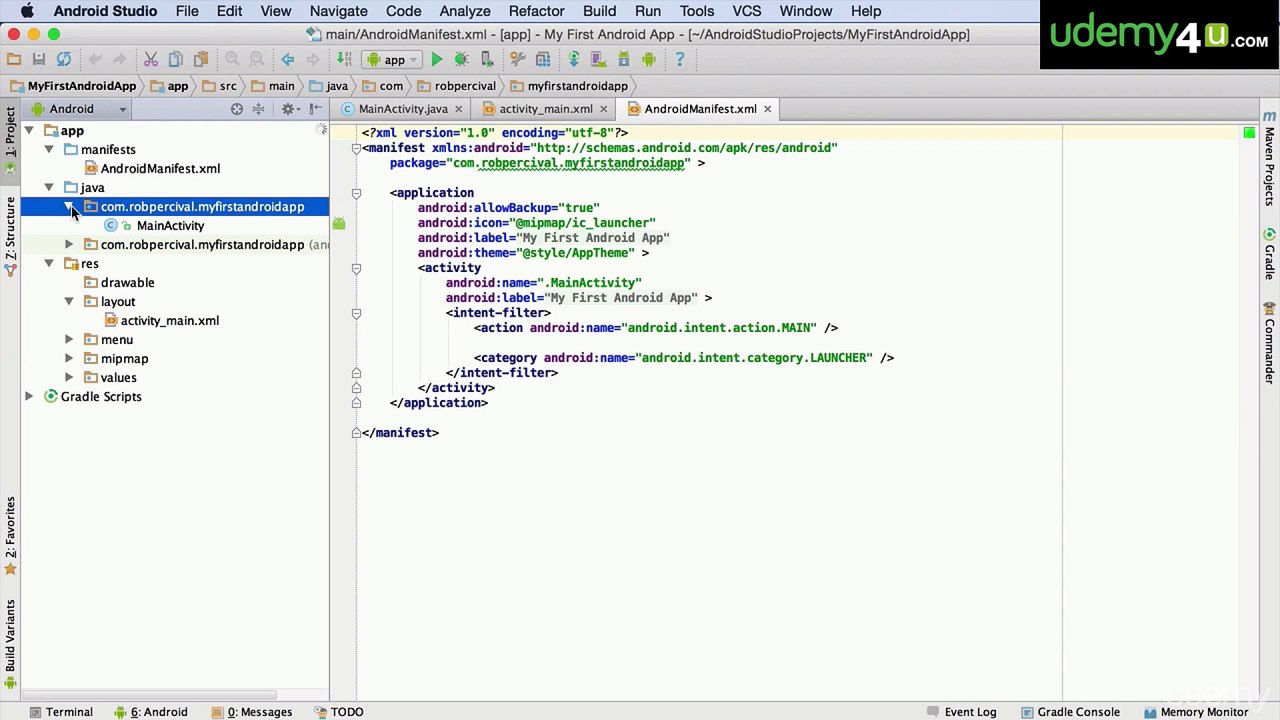Click the Open folder toolbar icon

[x=13, y=59]
